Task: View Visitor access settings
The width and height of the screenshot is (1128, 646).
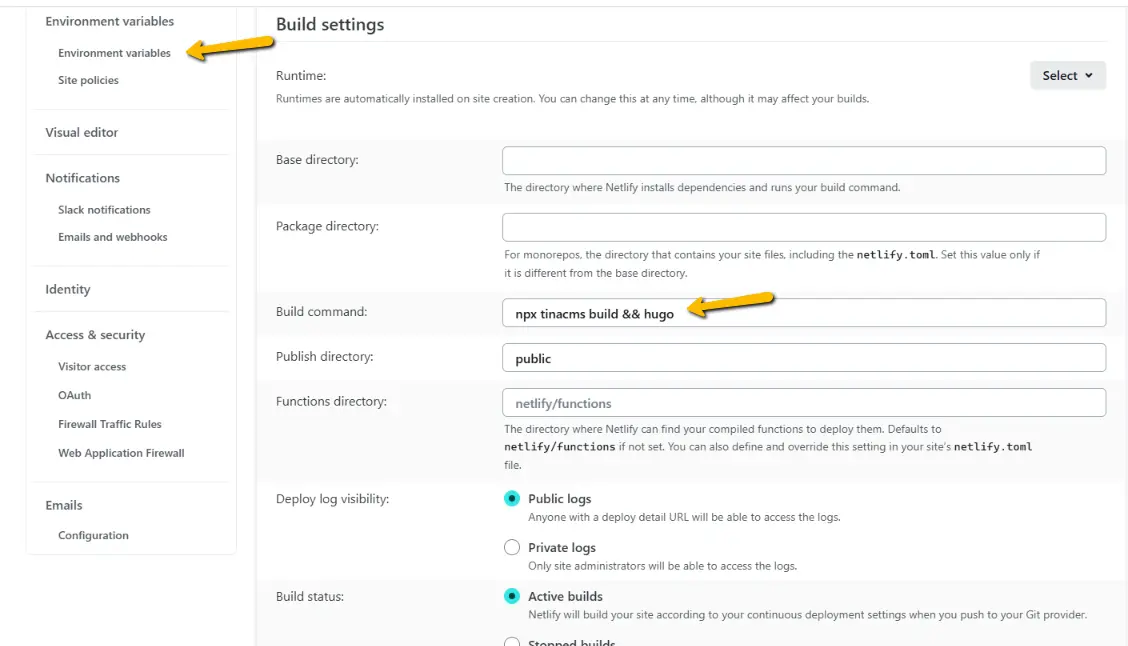Action: tap(92, 366)
